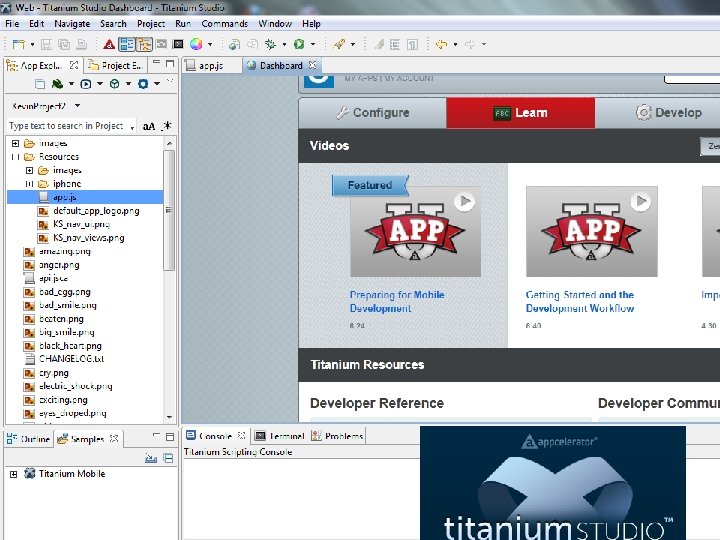
Task: Toggle case-sensitive search aA button
Action: 149,126
